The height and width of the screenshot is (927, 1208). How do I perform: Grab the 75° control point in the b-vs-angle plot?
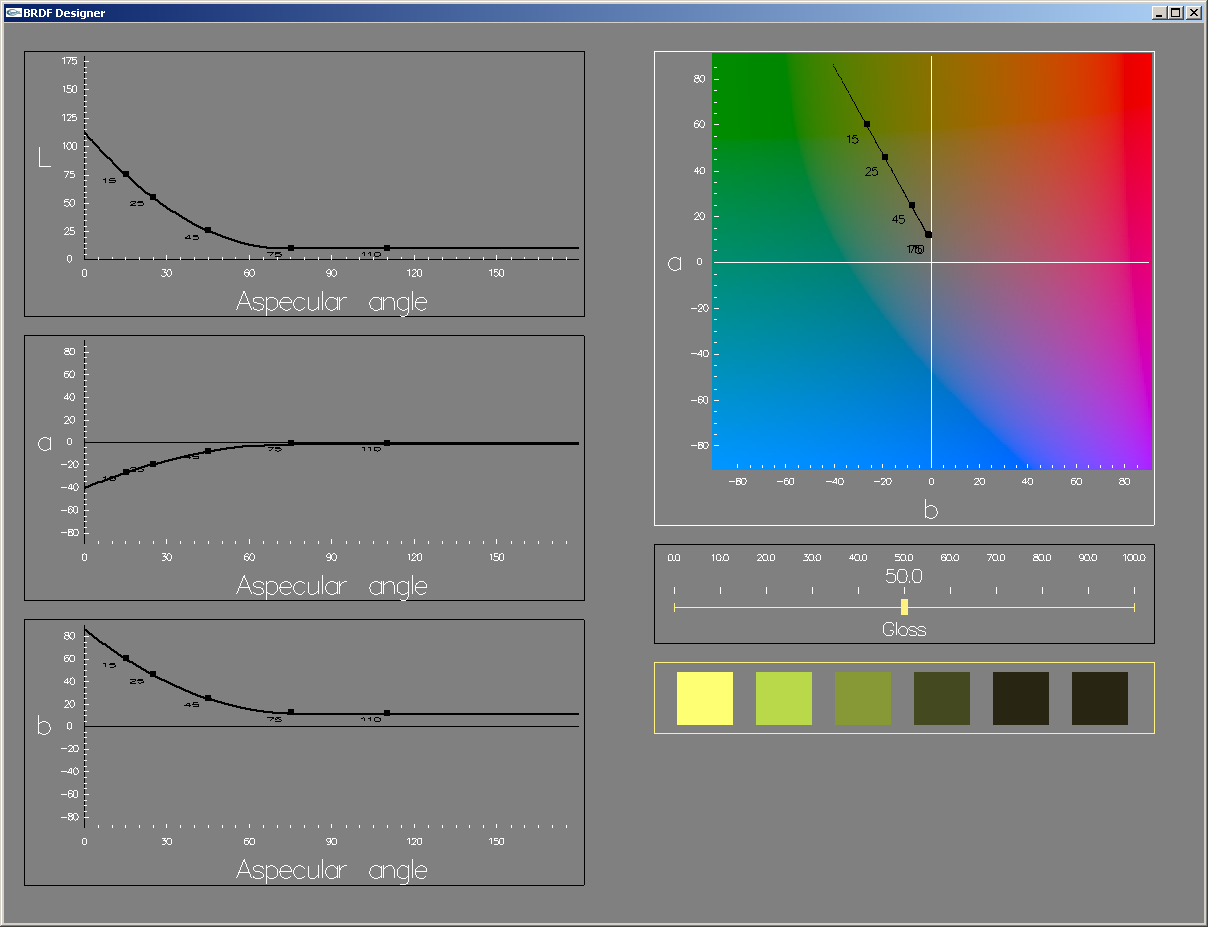[291, 712]
